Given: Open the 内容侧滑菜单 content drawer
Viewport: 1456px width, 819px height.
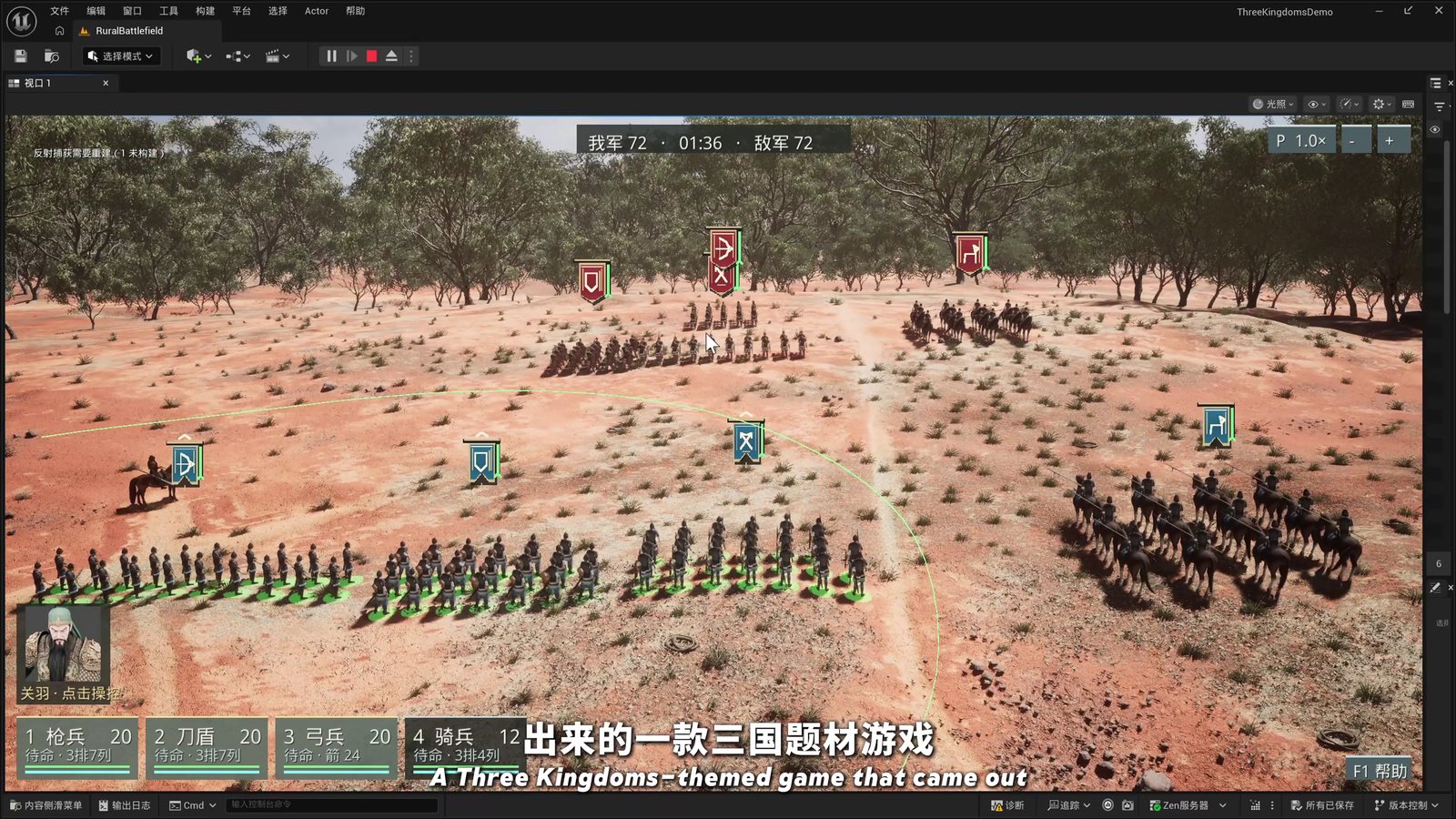Looking at the screenshot, I should (45, 805).
